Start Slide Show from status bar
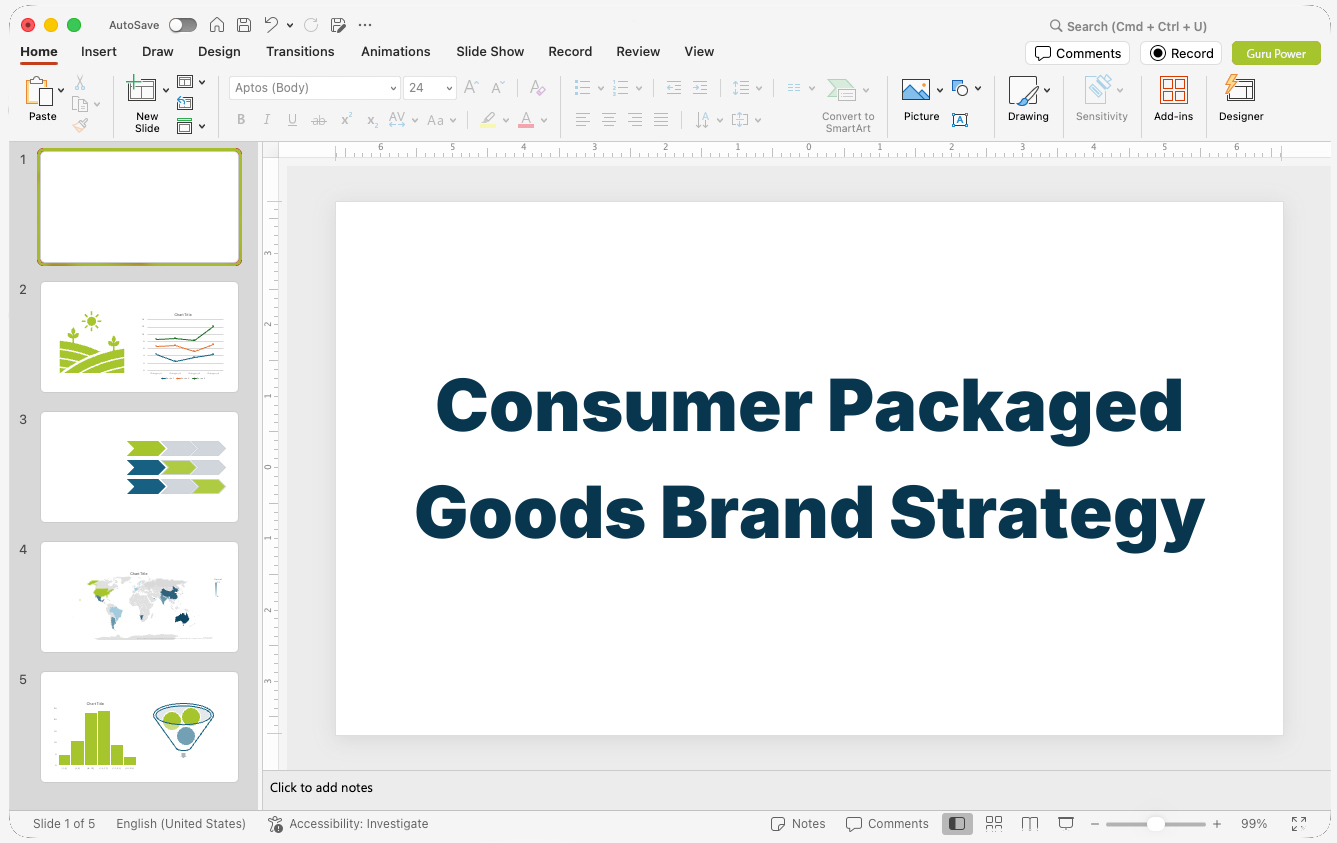Image resolution: width=1337 pixels, height=843 pixels. point(1066,824)
